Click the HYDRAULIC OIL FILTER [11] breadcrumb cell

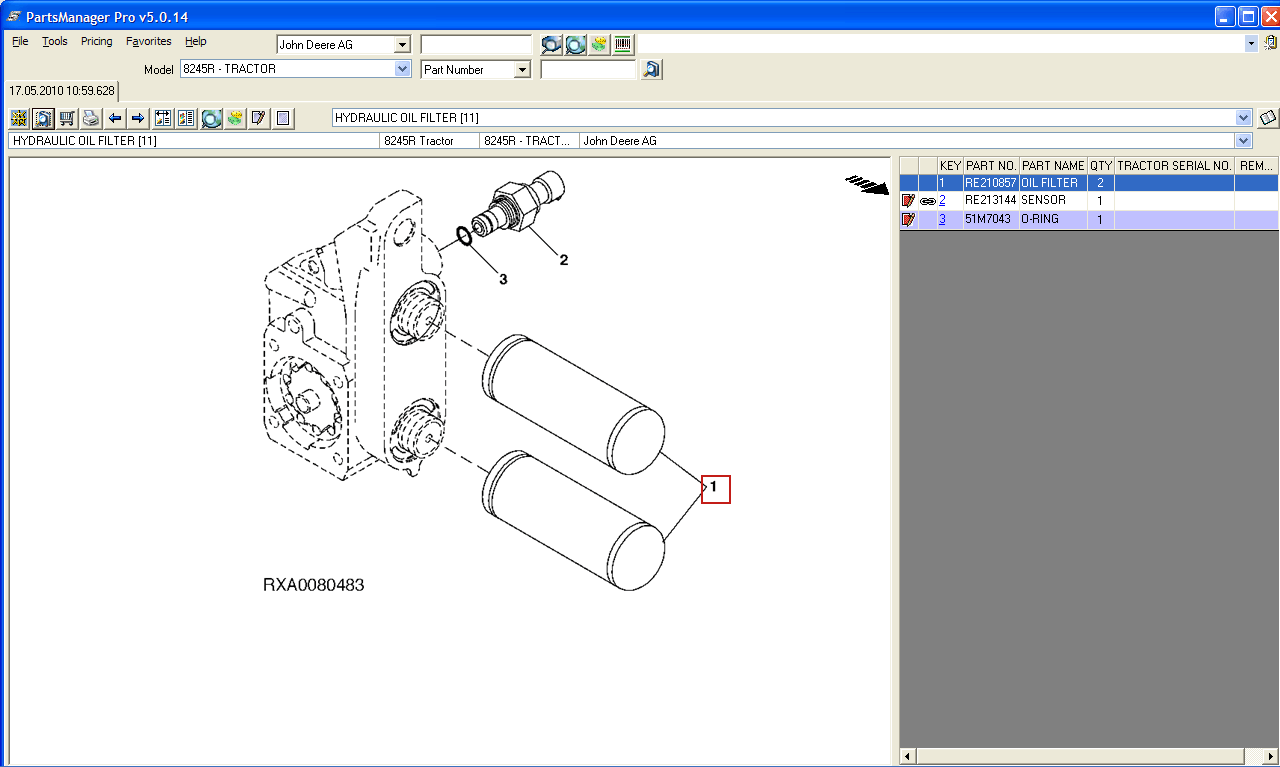point(194,141)
